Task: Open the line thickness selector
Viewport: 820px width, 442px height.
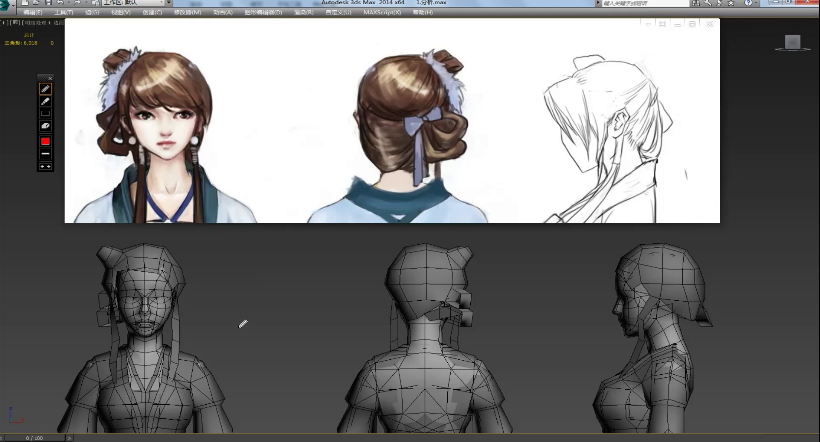Action: tap(45, 154)
